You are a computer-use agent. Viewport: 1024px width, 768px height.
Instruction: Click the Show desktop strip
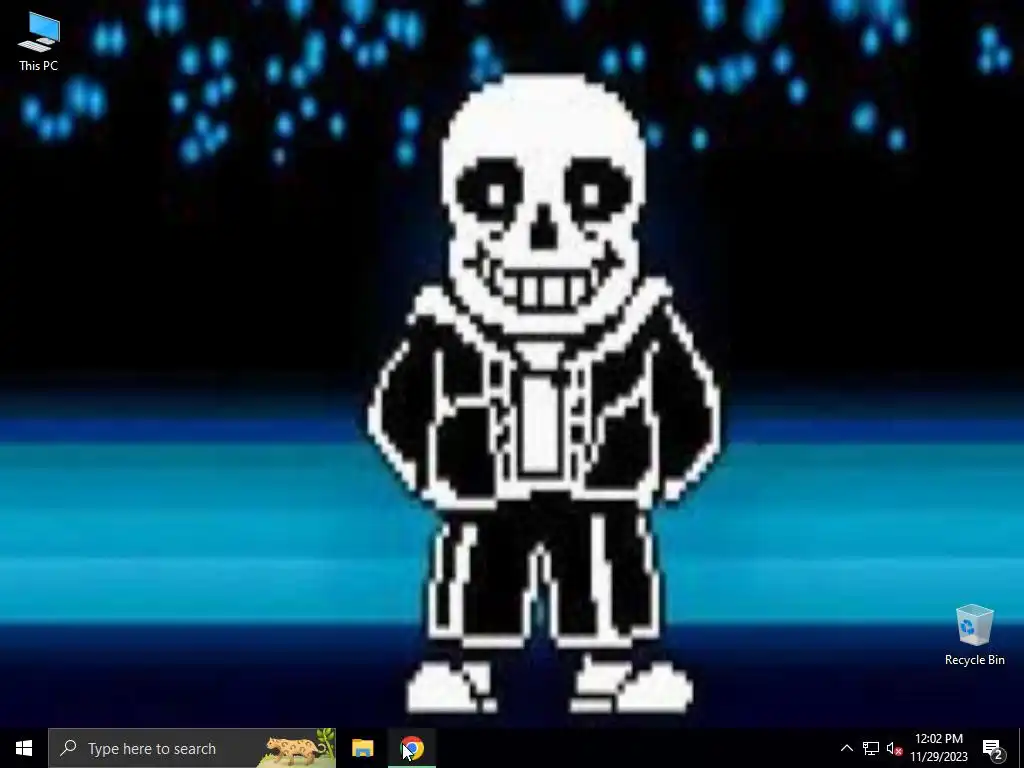[x=1021, y=748]
